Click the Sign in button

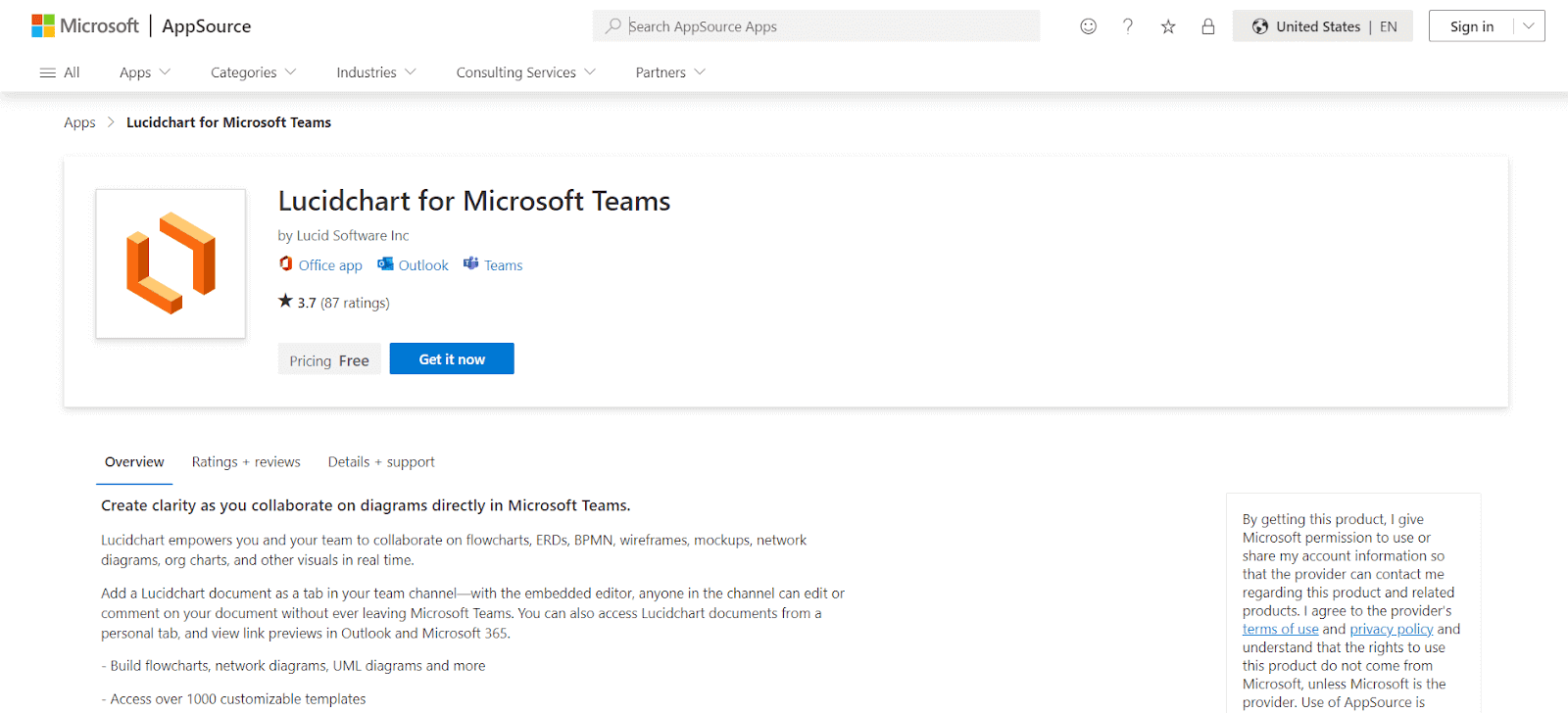click(x=1472, y=26)
